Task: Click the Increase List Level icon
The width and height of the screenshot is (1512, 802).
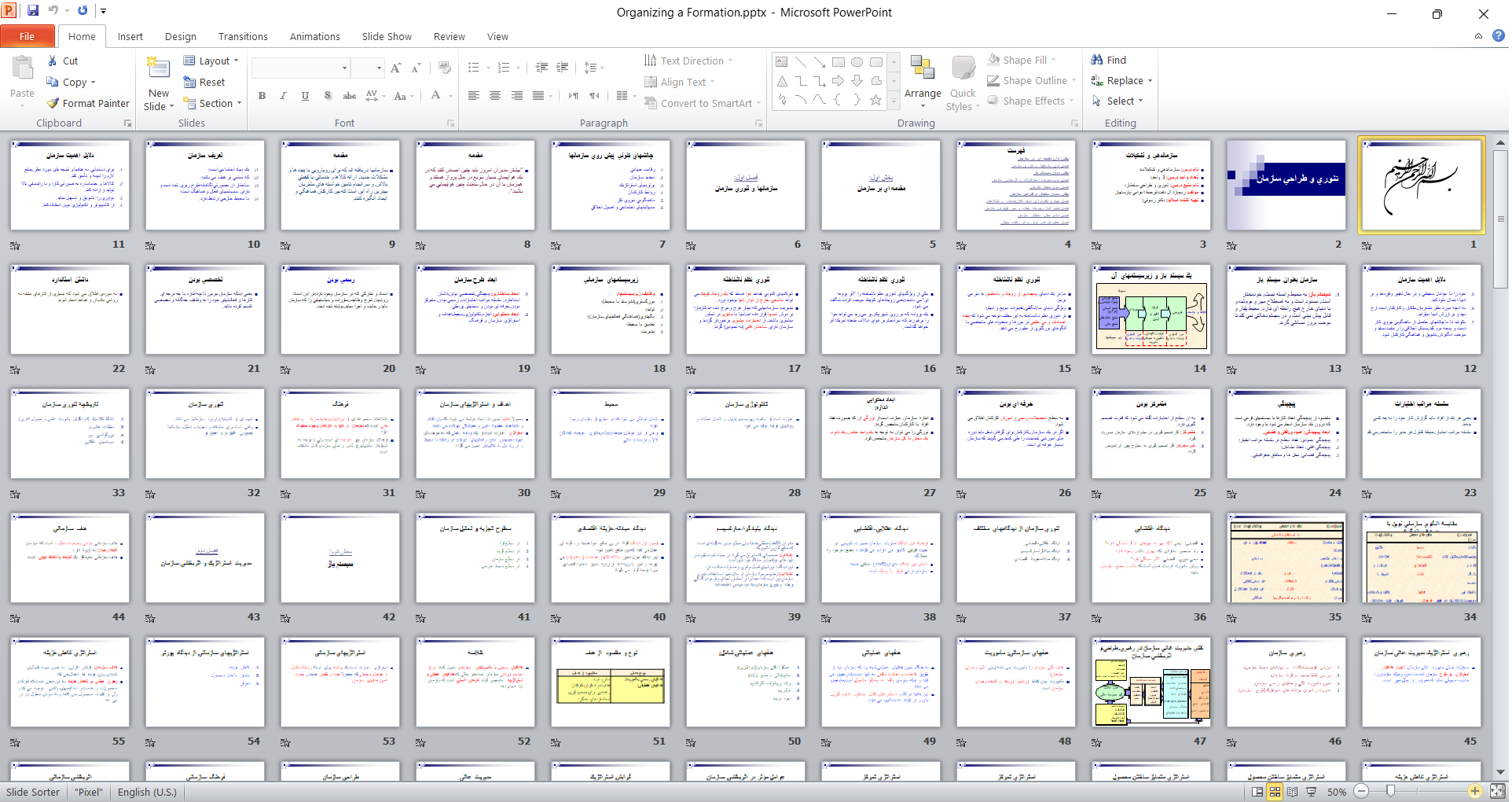Action: 563,68
